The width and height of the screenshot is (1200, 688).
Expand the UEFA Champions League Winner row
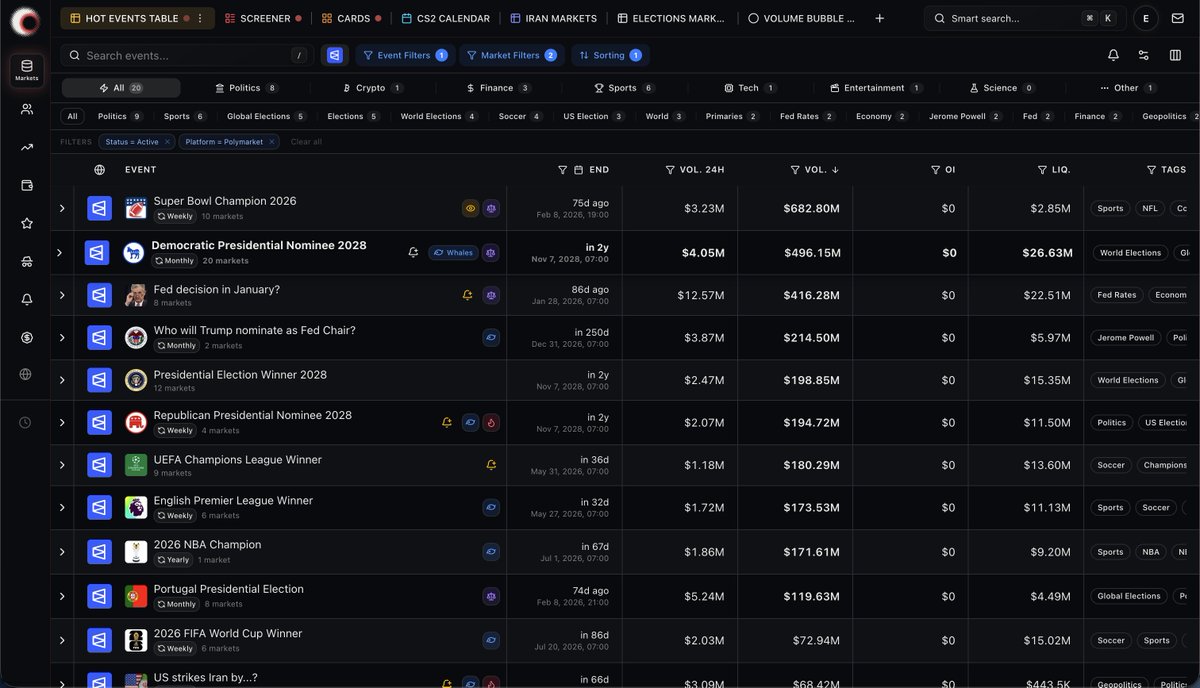62,465
